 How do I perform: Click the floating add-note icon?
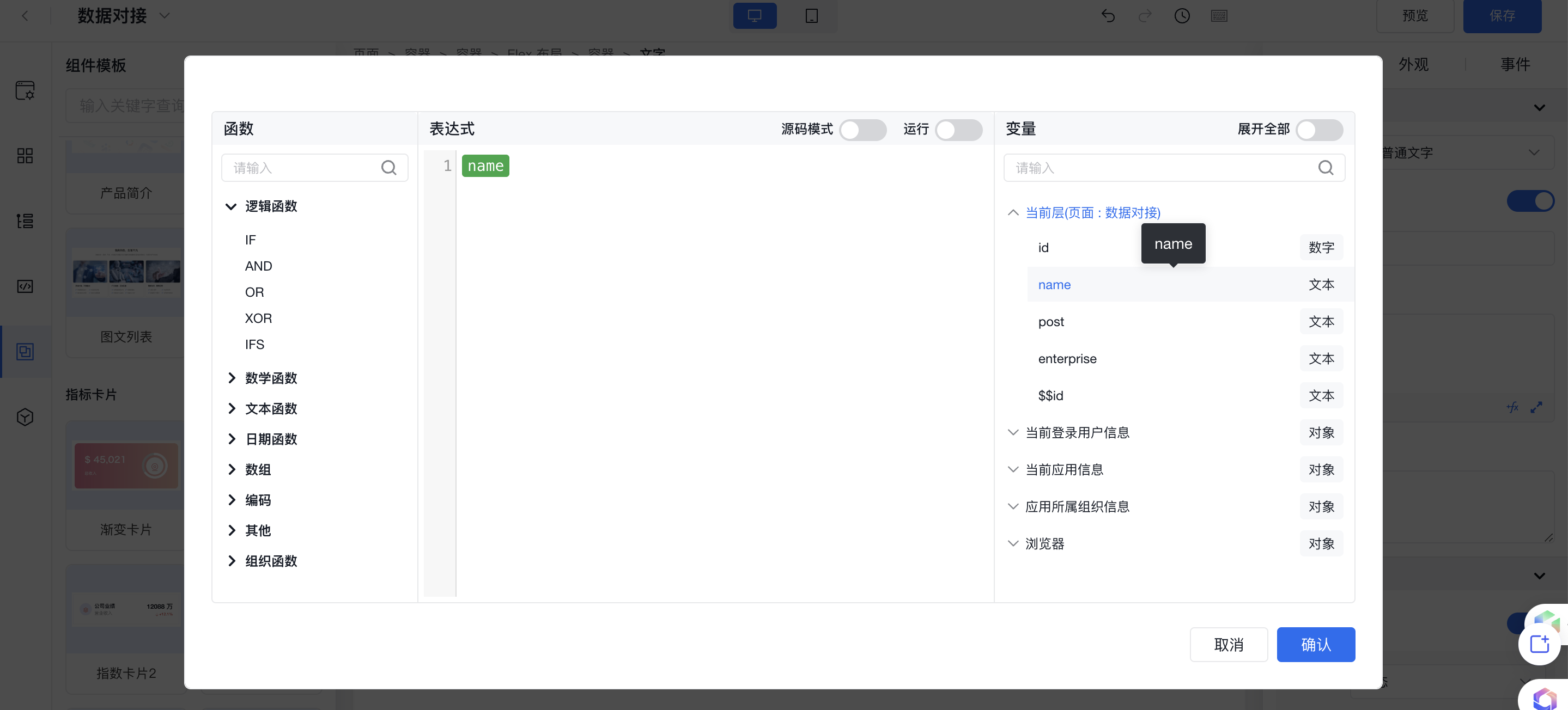tap(1539, 643)
